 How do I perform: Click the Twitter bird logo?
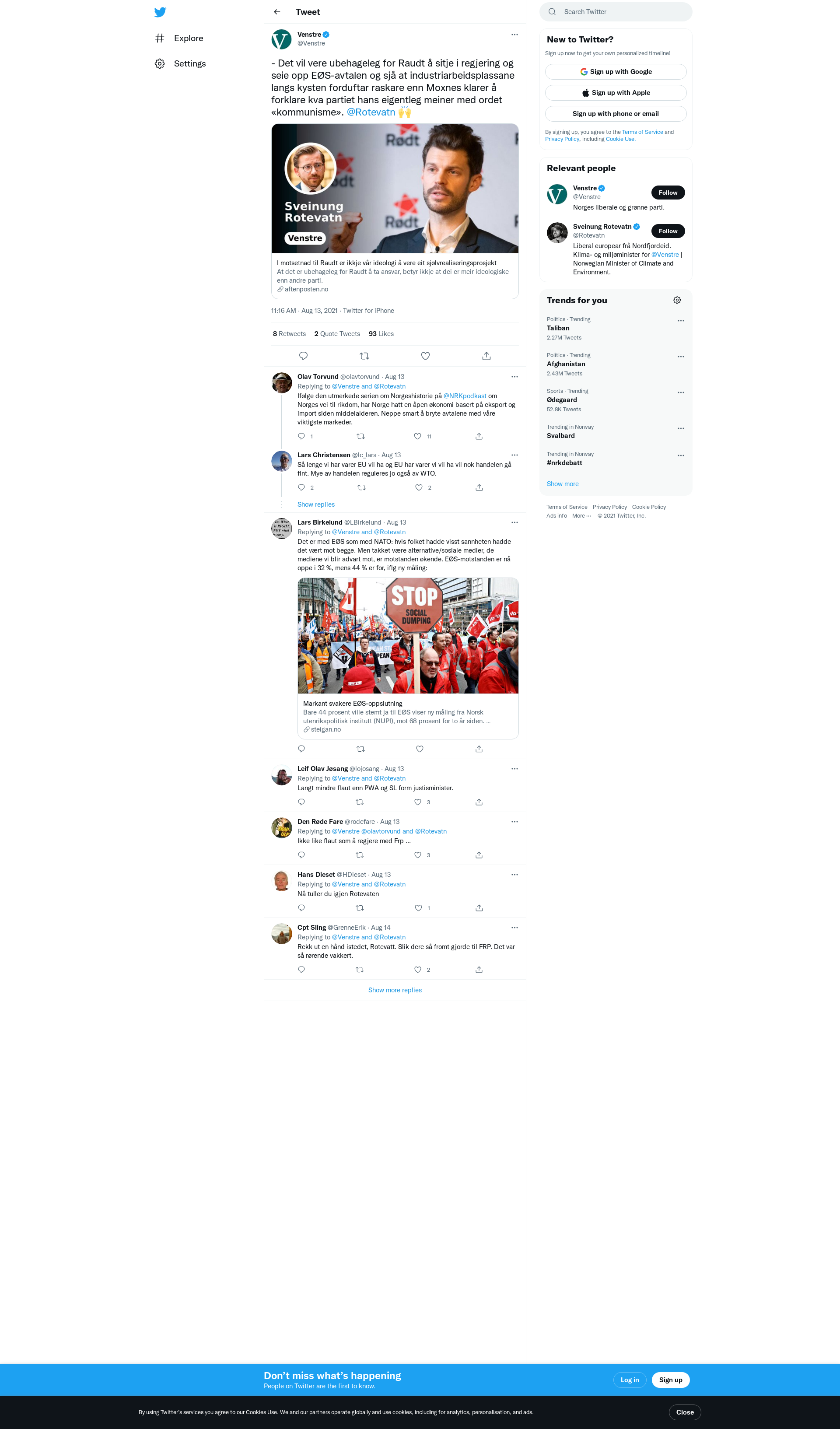pyautogui.click(x=160, y=12)
